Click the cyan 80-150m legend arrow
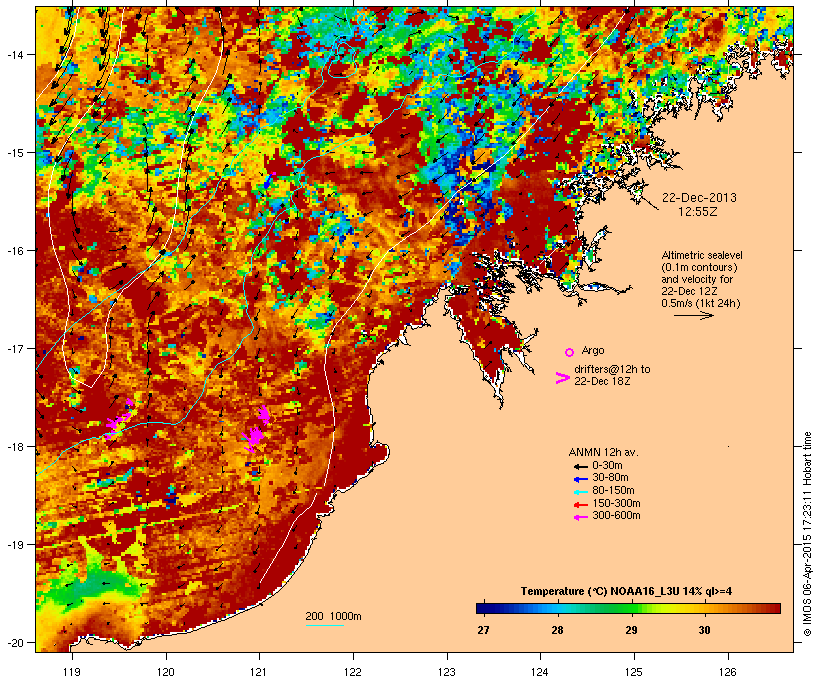820x680 pixels. (581, 492)
